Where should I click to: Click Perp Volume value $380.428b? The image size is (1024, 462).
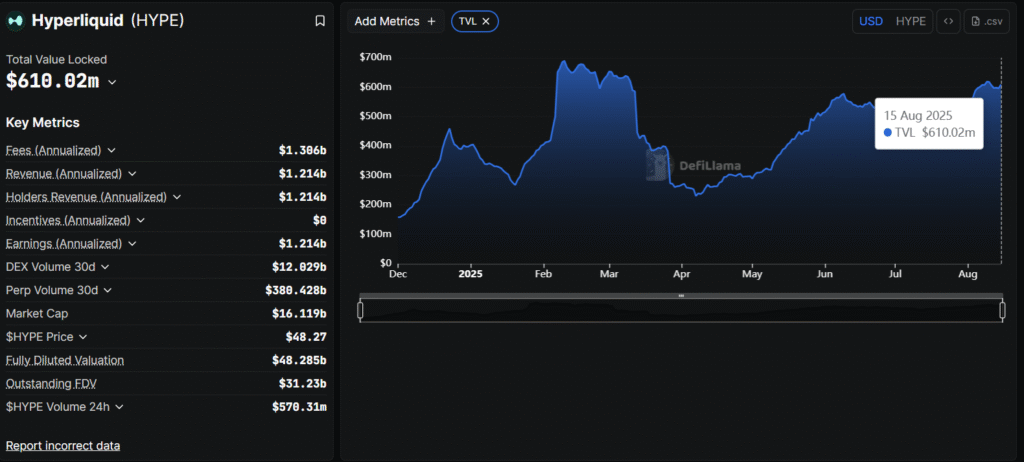coord(296,290)
